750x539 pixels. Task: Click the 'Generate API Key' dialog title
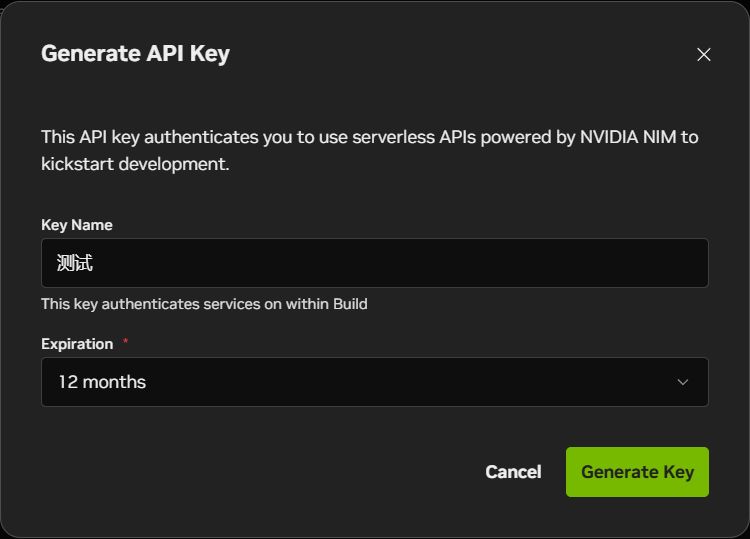coord(135,54)
